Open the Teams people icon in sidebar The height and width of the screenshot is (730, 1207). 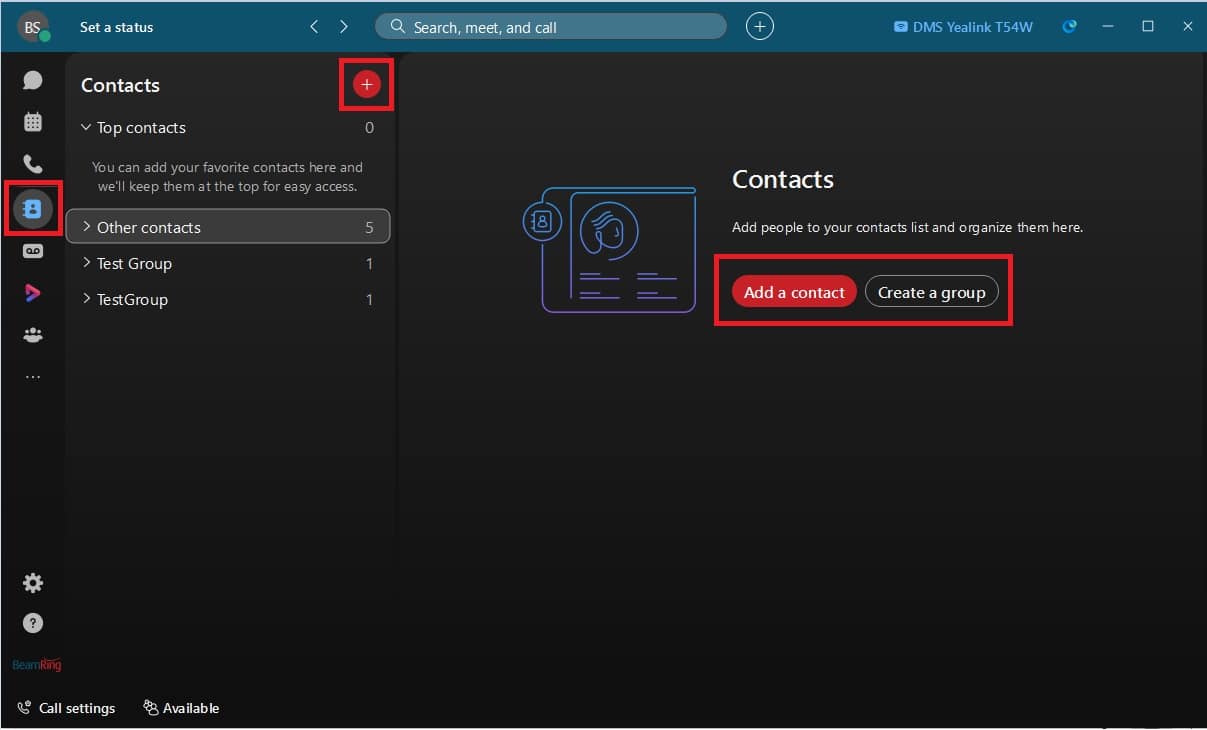(33, 335)
